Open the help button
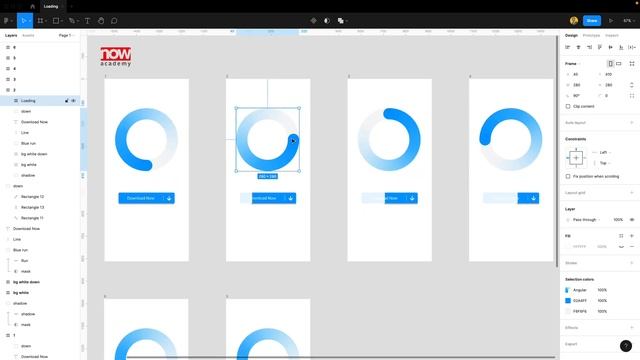 [626, 346]
